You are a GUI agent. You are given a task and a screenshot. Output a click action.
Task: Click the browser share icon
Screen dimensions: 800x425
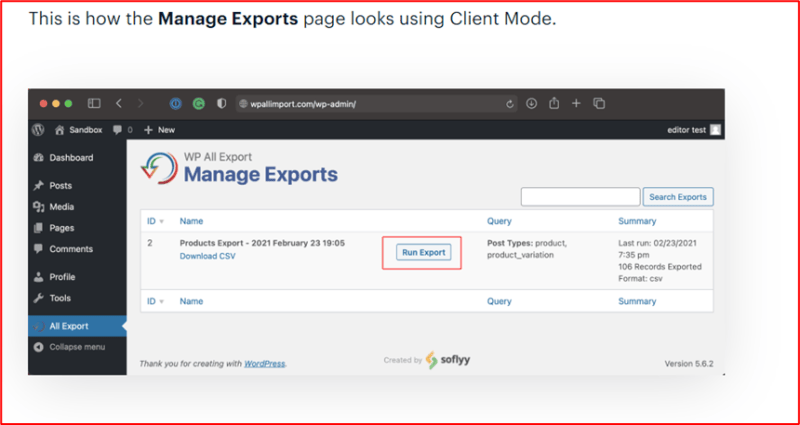(x=554, y=104)
